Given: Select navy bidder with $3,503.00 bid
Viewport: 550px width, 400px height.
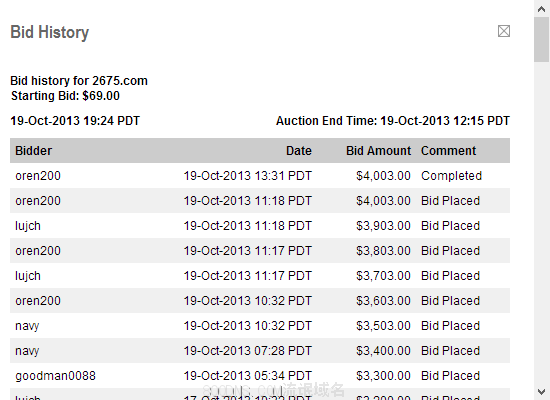Looking at the screenshot, I should (27, 326).
